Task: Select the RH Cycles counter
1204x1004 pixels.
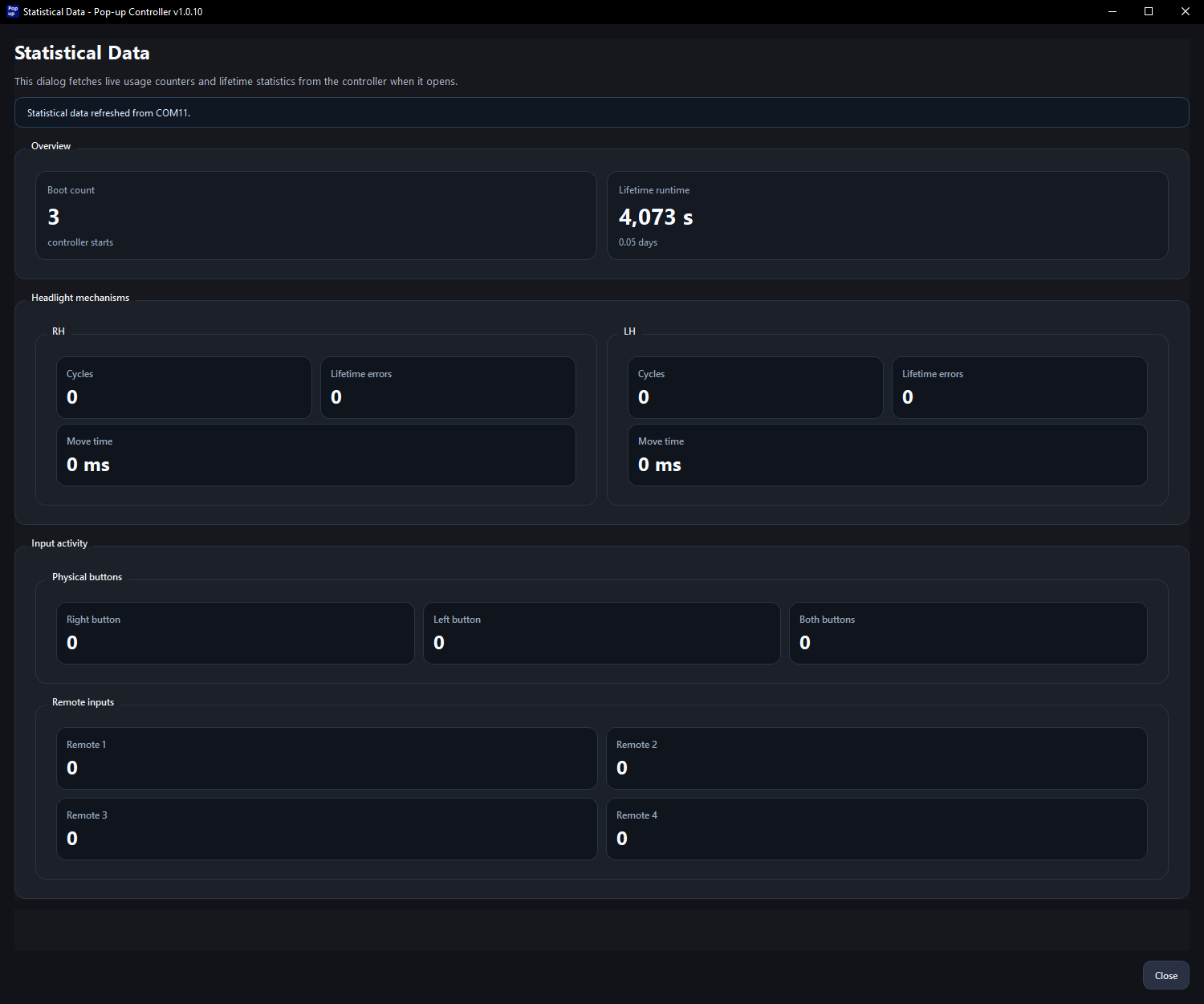Action: click(184, 388)
